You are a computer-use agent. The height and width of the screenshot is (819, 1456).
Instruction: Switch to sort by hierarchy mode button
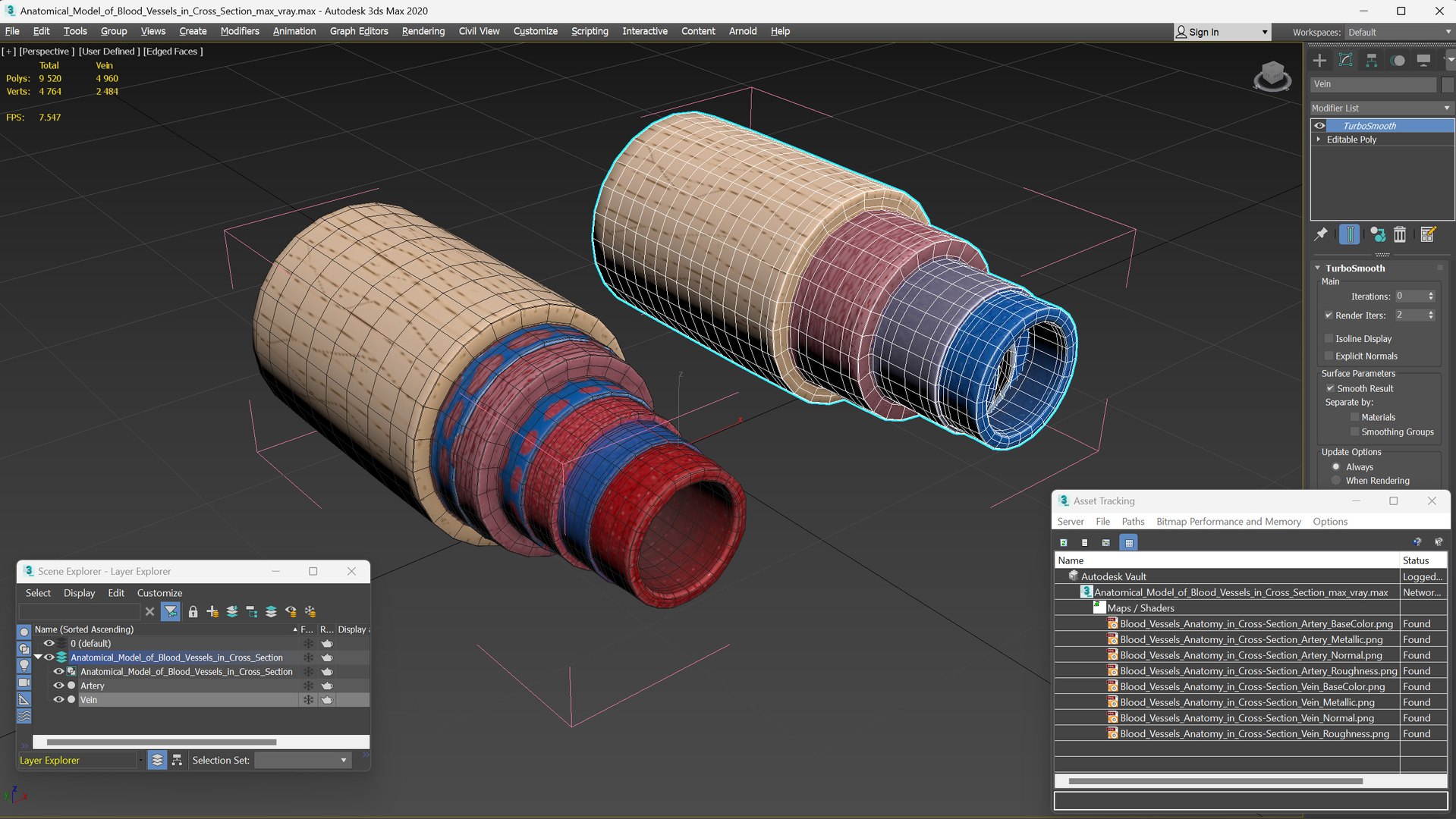pyautogui.click(x=177, y=760)
